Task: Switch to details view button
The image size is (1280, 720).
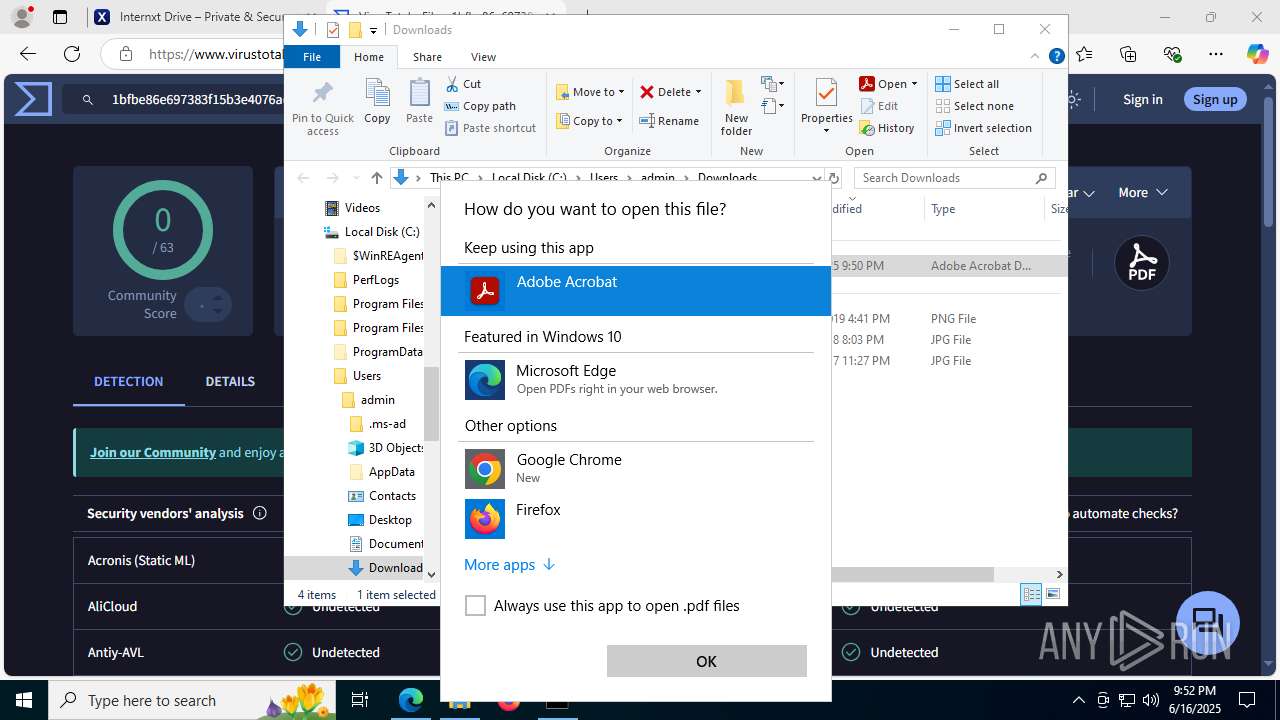Action: point(1031,594)
